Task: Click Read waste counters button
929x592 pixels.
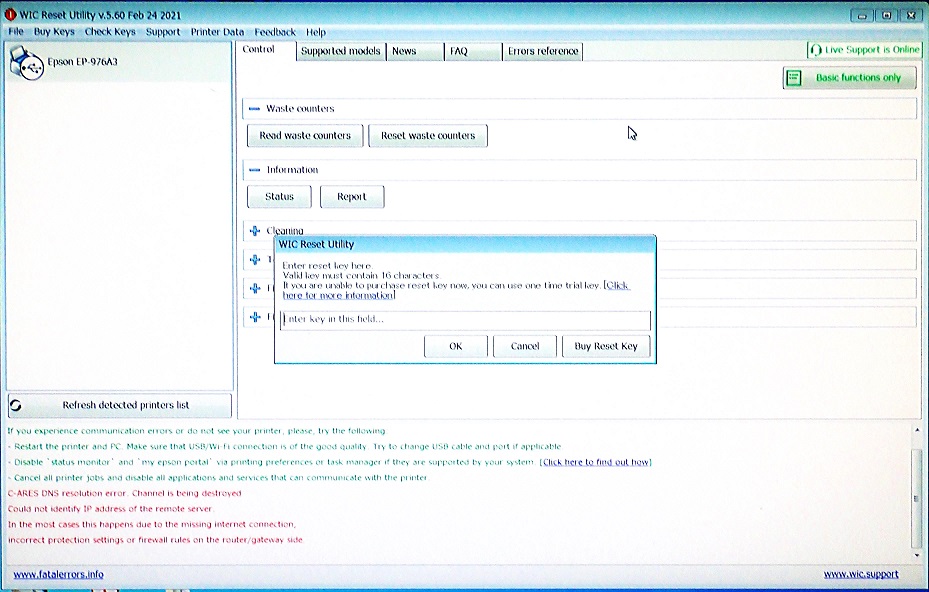Action: (x=305, y=136)
